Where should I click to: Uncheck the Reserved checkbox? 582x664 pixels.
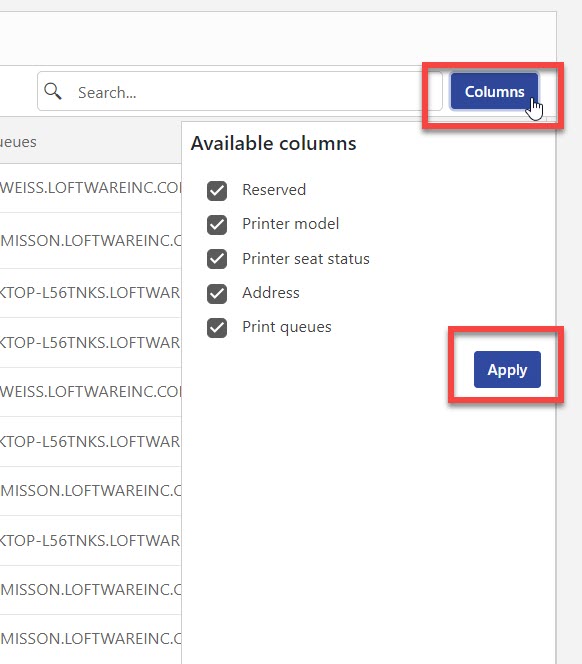(x=217, y=190)
